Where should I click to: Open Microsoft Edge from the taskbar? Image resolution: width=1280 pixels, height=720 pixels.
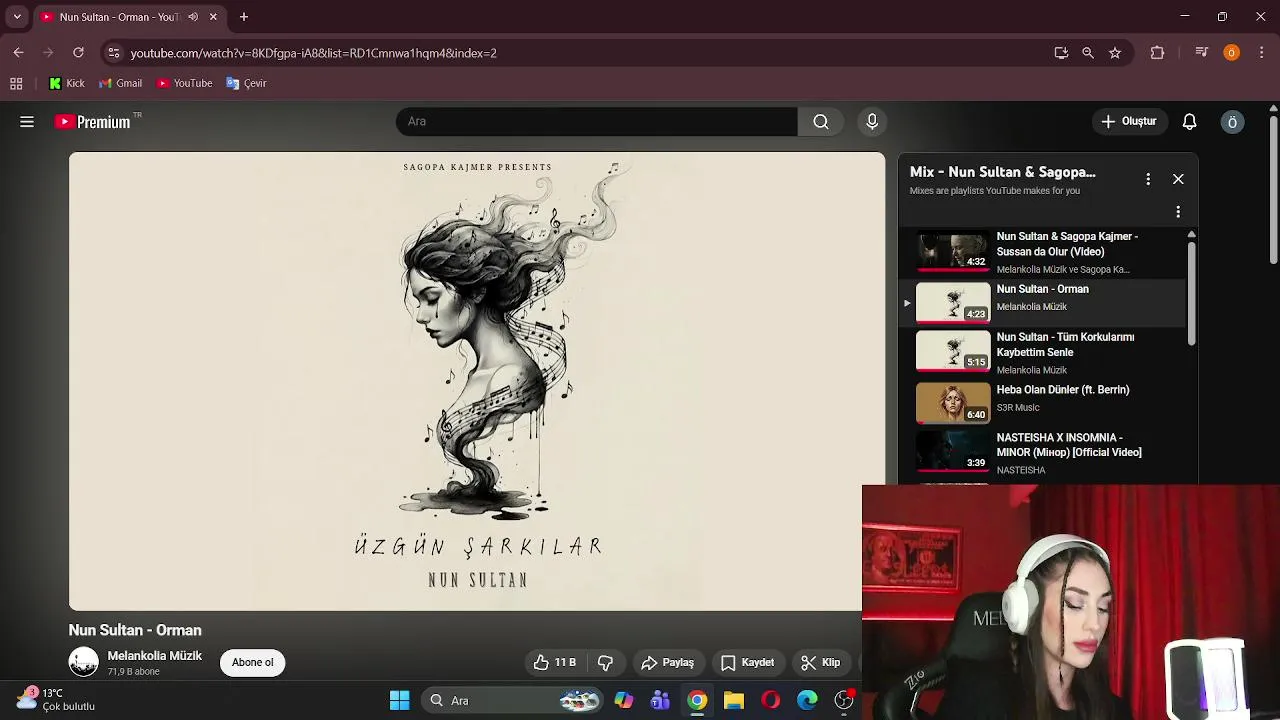click(x=807, y=701)
